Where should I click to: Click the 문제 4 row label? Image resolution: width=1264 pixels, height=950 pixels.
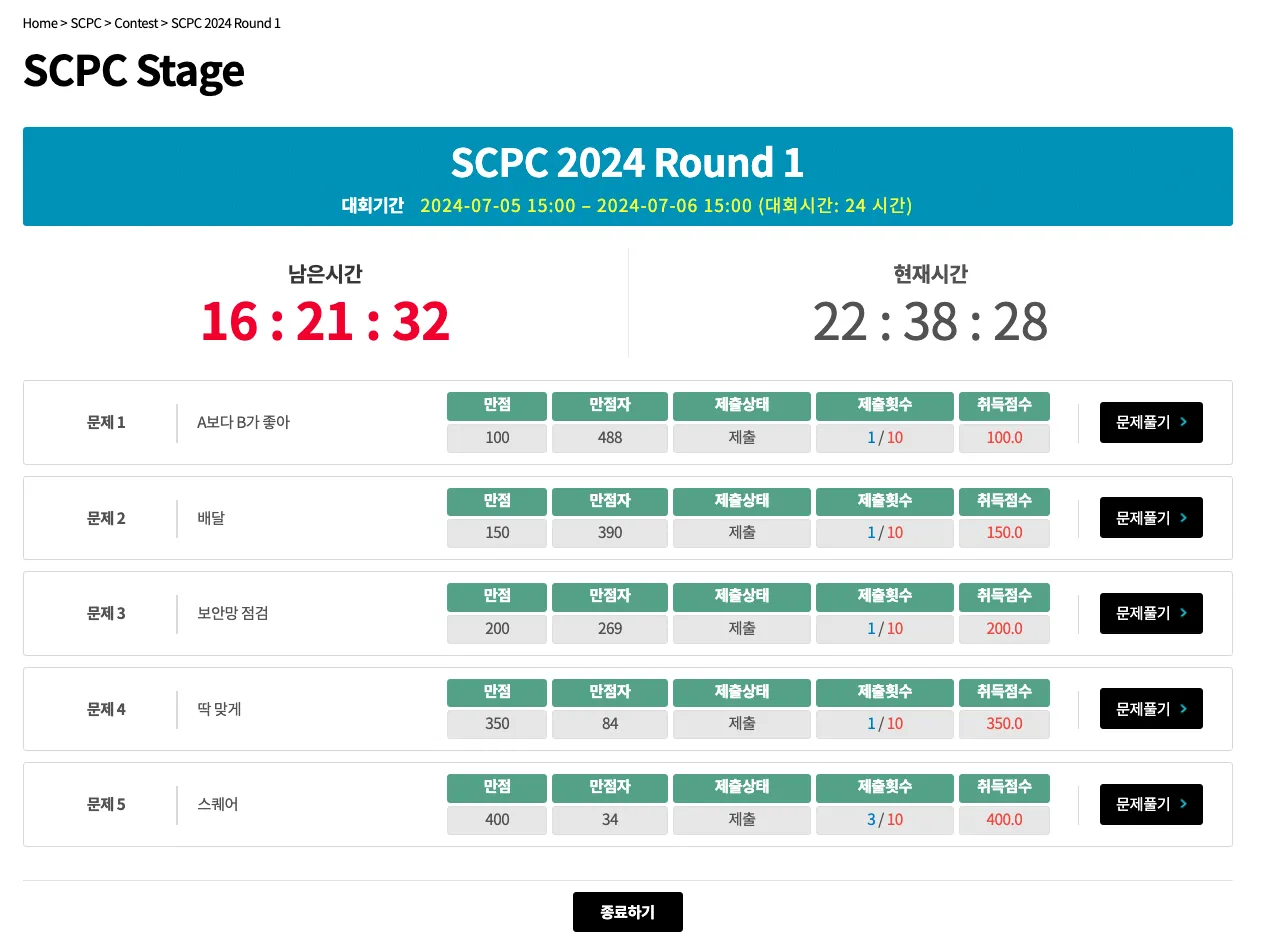coord(106,709)
